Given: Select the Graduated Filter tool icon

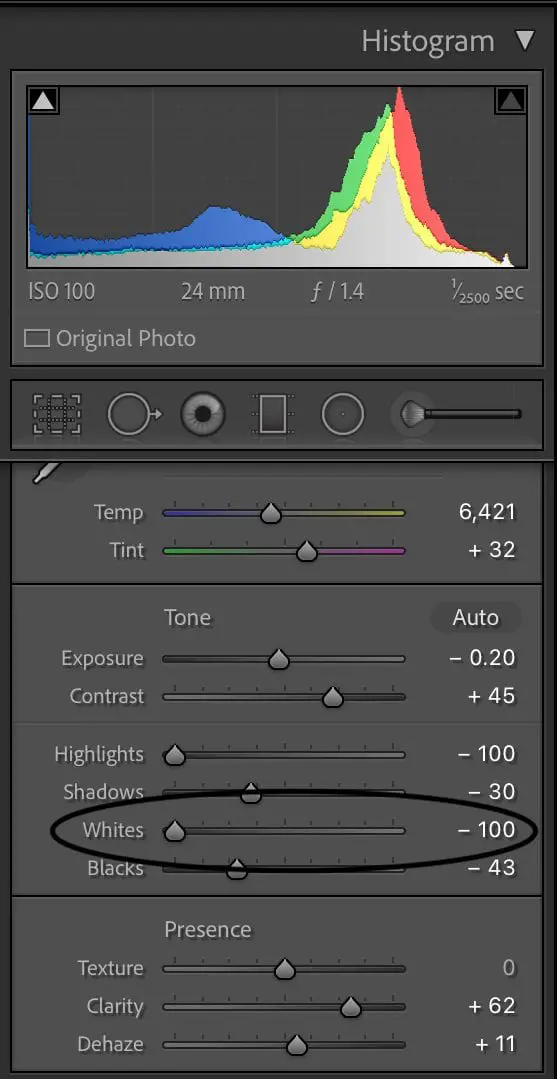Looking at the screenshot, I should coord(273,414).
